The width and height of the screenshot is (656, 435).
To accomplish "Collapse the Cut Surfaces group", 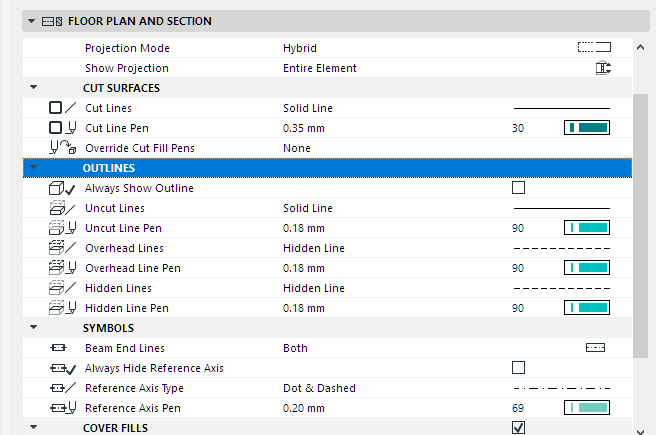I will click(x=34, y=88).
